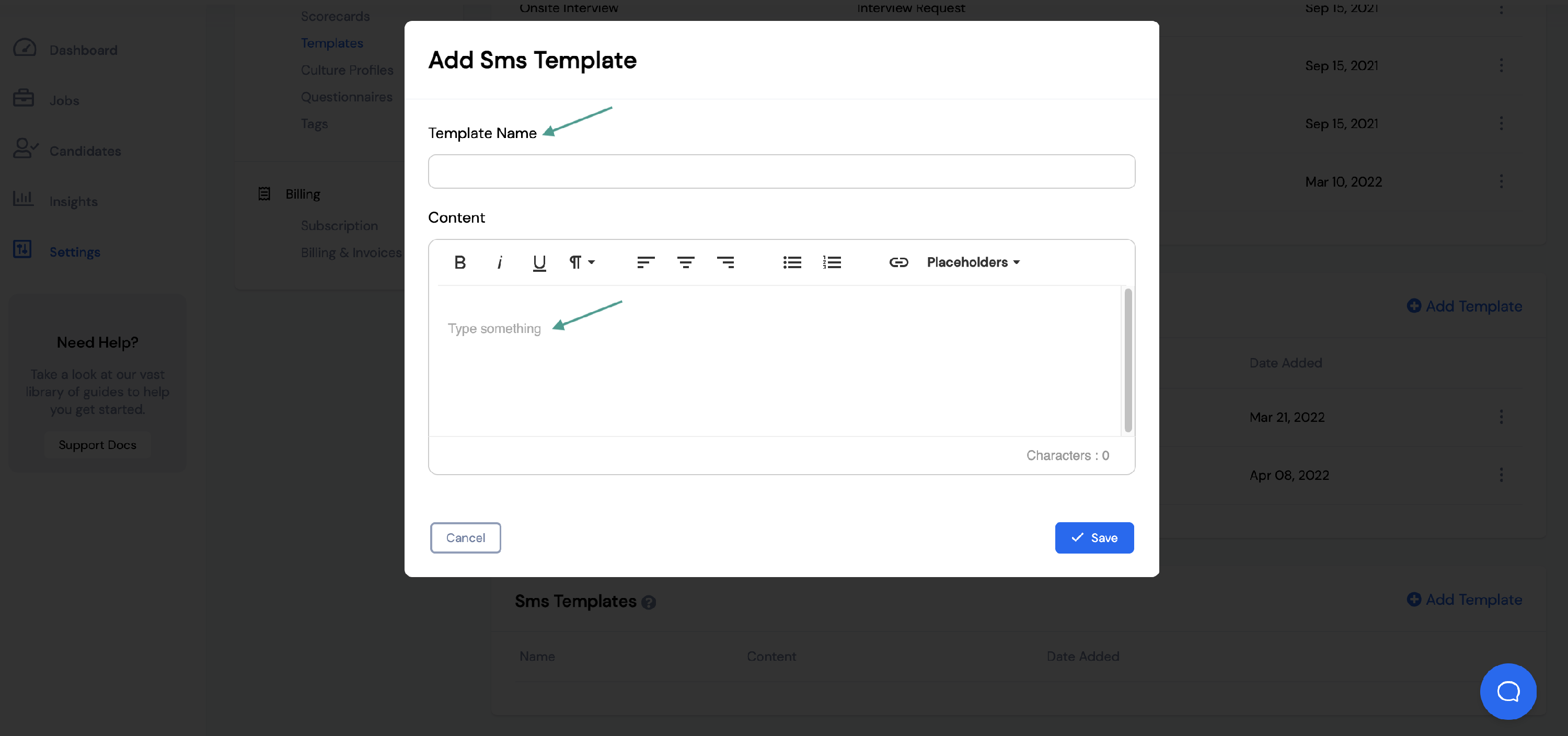The height and width of the screenshot is (736, 1568).
Task: Click the Italic formatting icon
Action: 499,262
